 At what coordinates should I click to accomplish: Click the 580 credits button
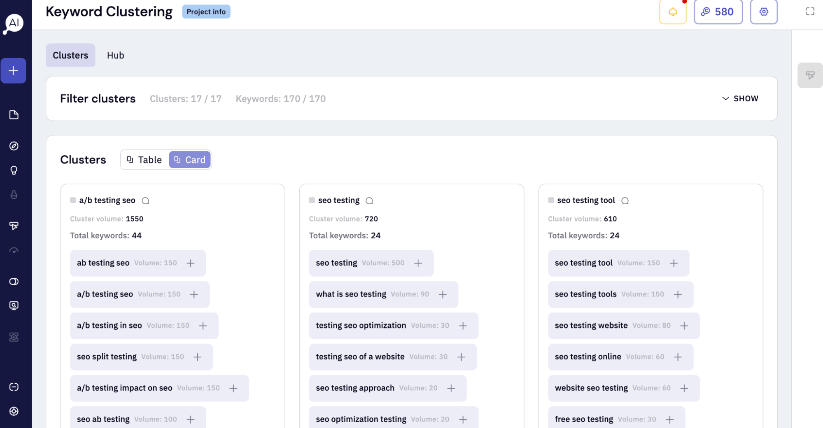718,12
